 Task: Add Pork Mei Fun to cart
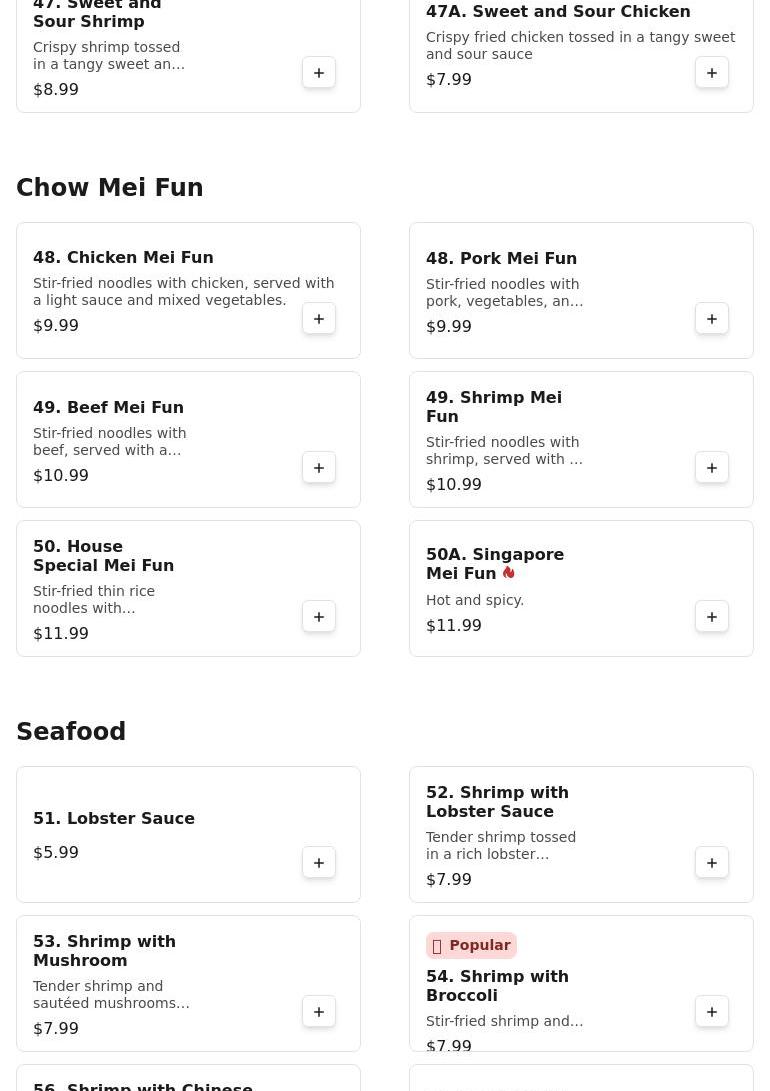pos(712,319)
